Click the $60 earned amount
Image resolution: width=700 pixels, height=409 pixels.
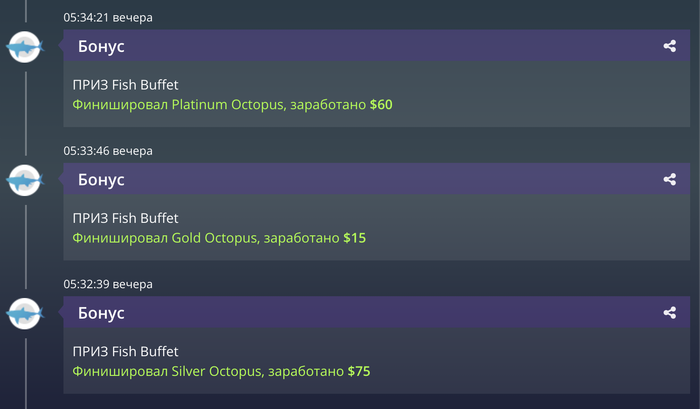(383, 104)
